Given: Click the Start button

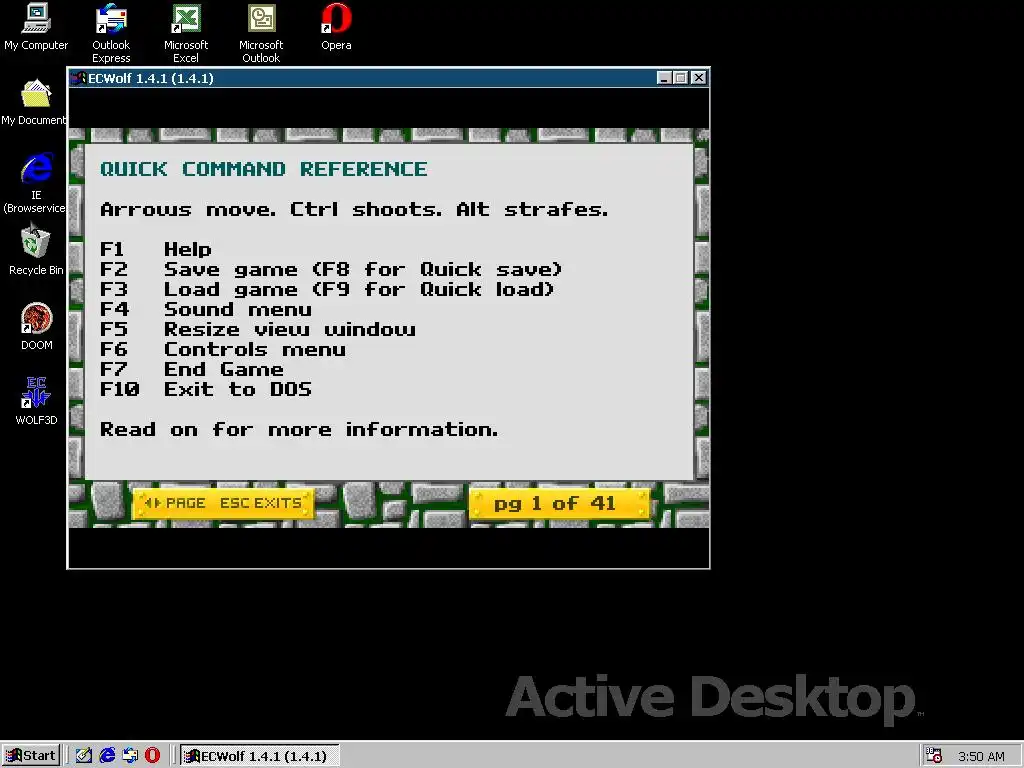Looking at the screenshot, I should (x=31, y=756).
